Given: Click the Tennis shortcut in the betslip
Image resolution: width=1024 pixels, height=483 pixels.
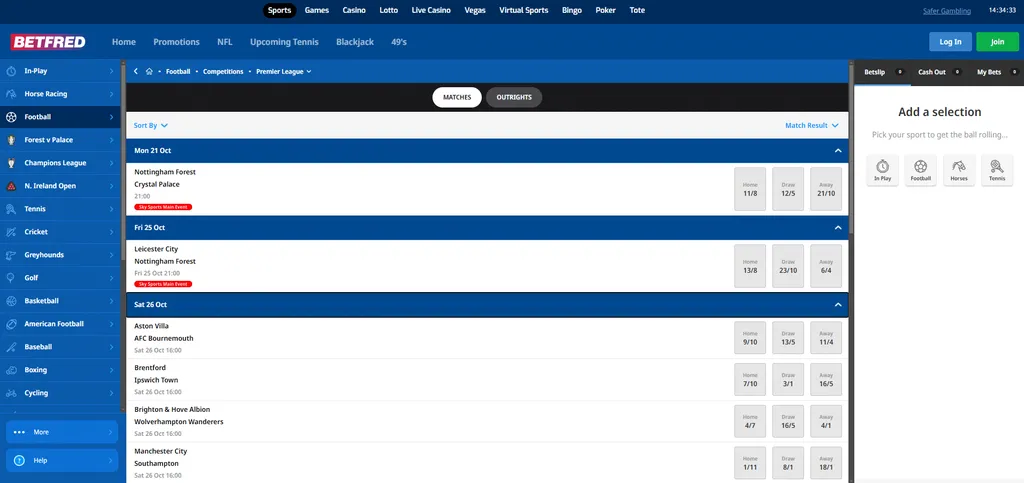Looking at the screenshot, I should click(x=997, y=170).
